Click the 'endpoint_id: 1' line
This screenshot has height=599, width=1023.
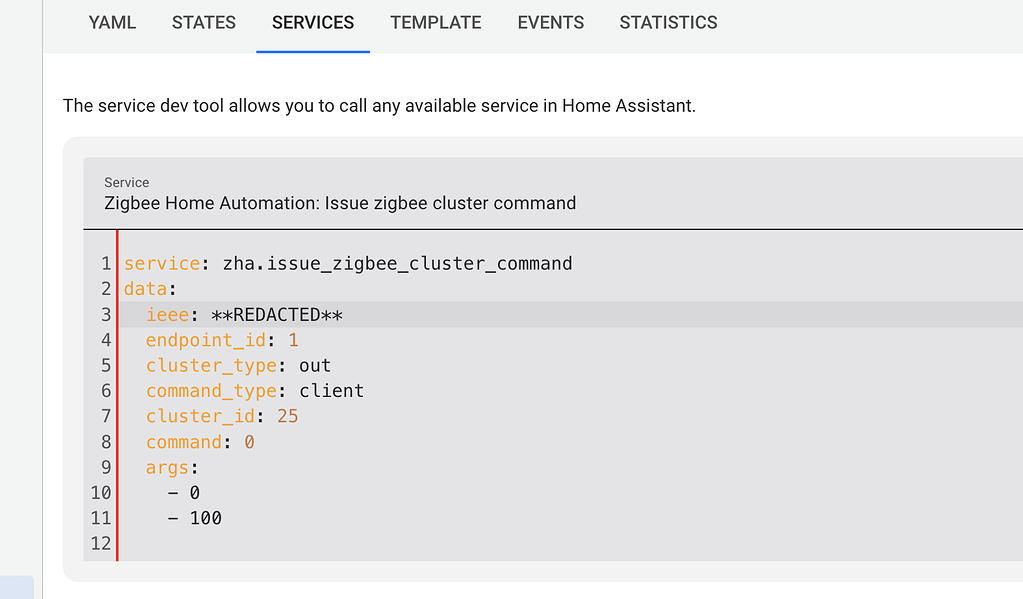(222, 341)
